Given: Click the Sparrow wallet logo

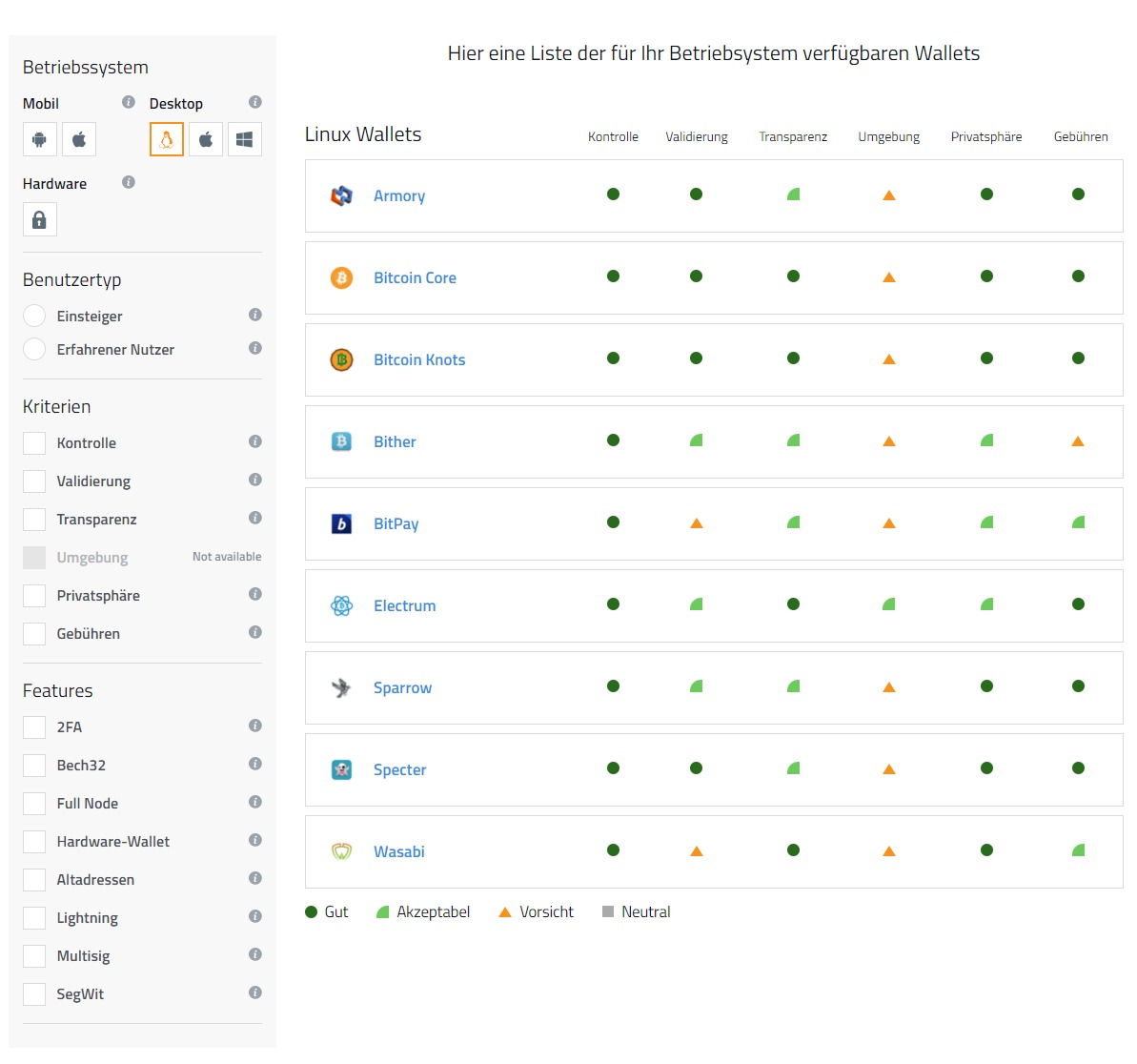Looking at the screenshot, I should 341,687.
